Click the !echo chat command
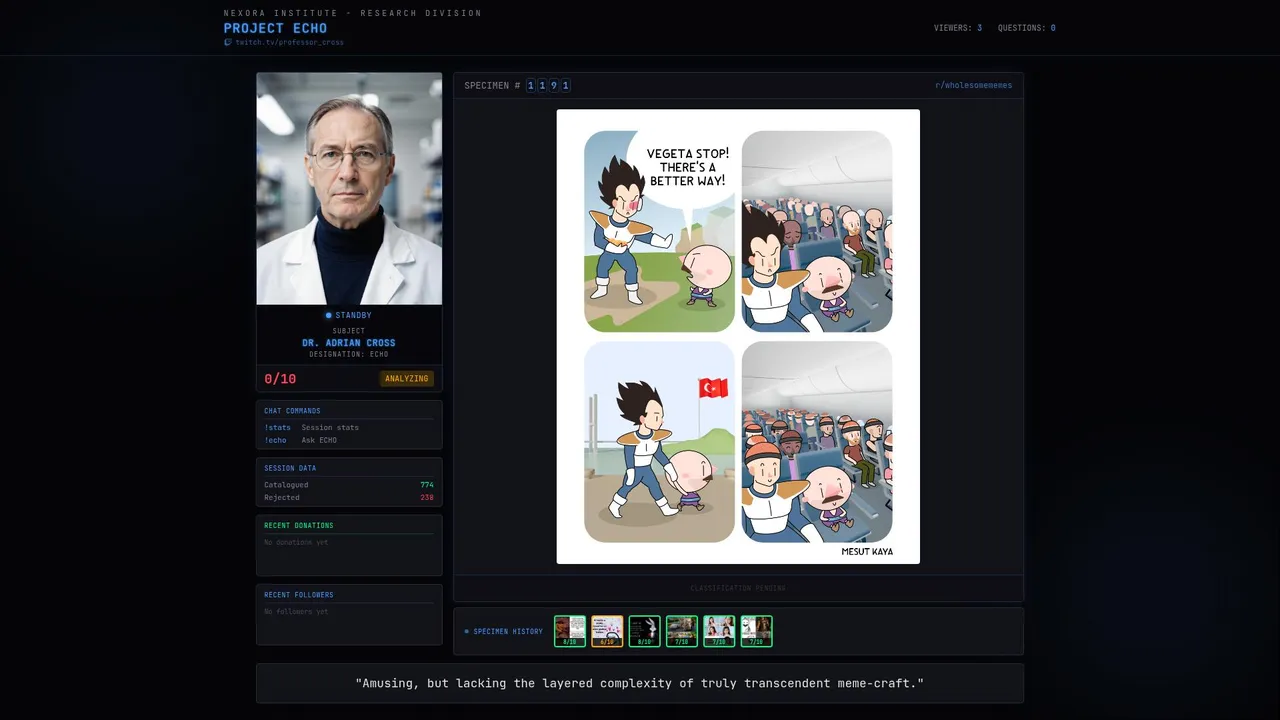 (x=275, y=440)
